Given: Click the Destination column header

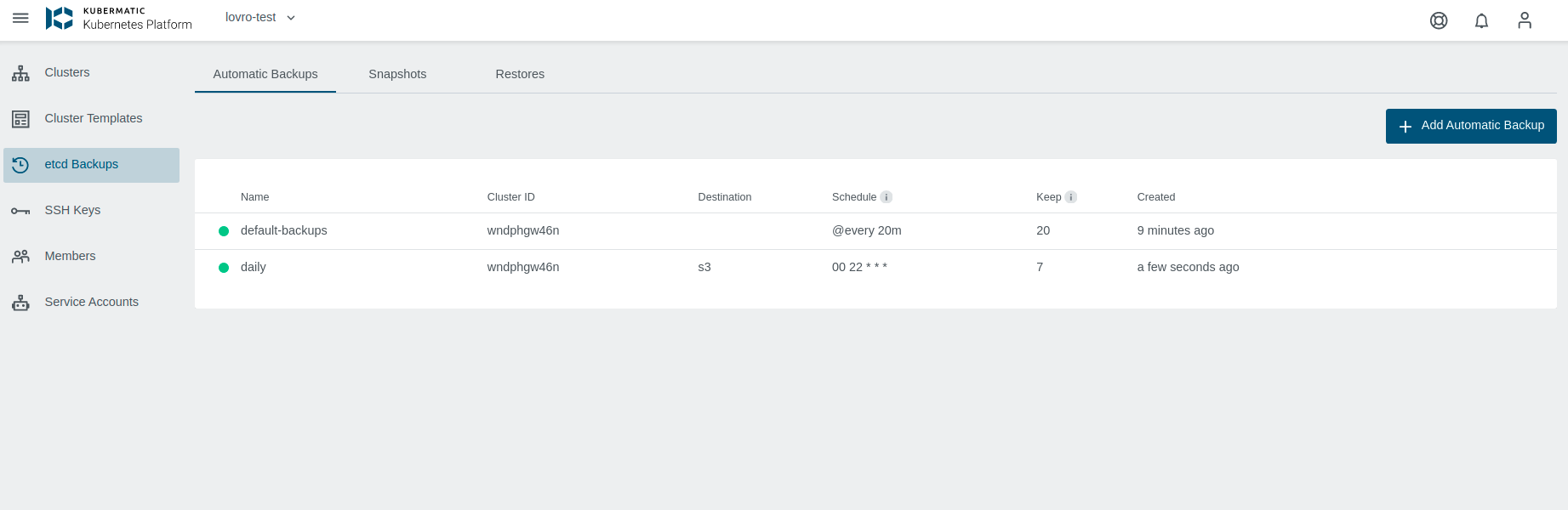Looking at the screenshot, I should pyautogui.click(x=725, y=197).
